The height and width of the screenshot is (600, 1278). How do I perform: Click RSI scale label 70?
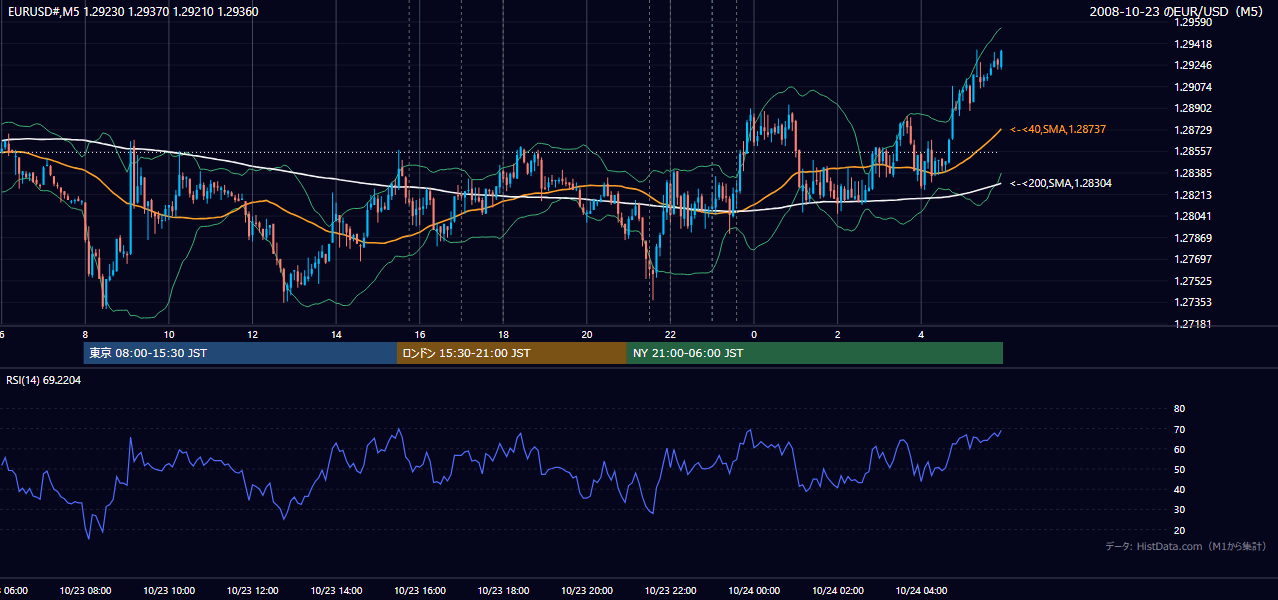[1179, 429]
